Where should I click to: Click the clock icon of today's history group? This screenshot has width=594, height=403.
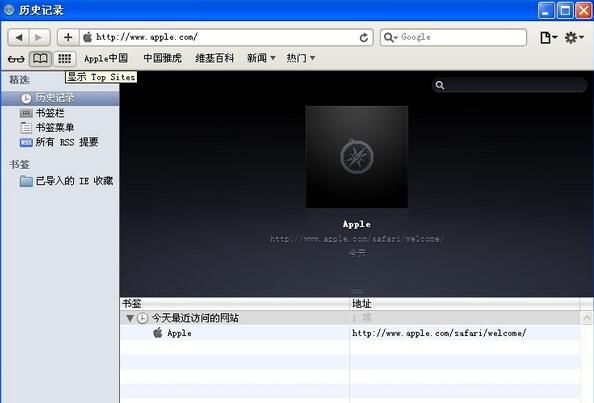coord(142,318)
